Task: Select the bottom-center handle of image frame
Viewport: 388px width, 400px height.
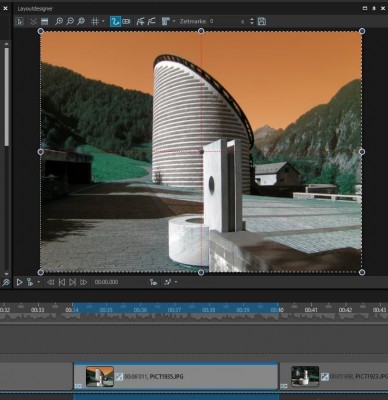Action: (x=201, y=272)
